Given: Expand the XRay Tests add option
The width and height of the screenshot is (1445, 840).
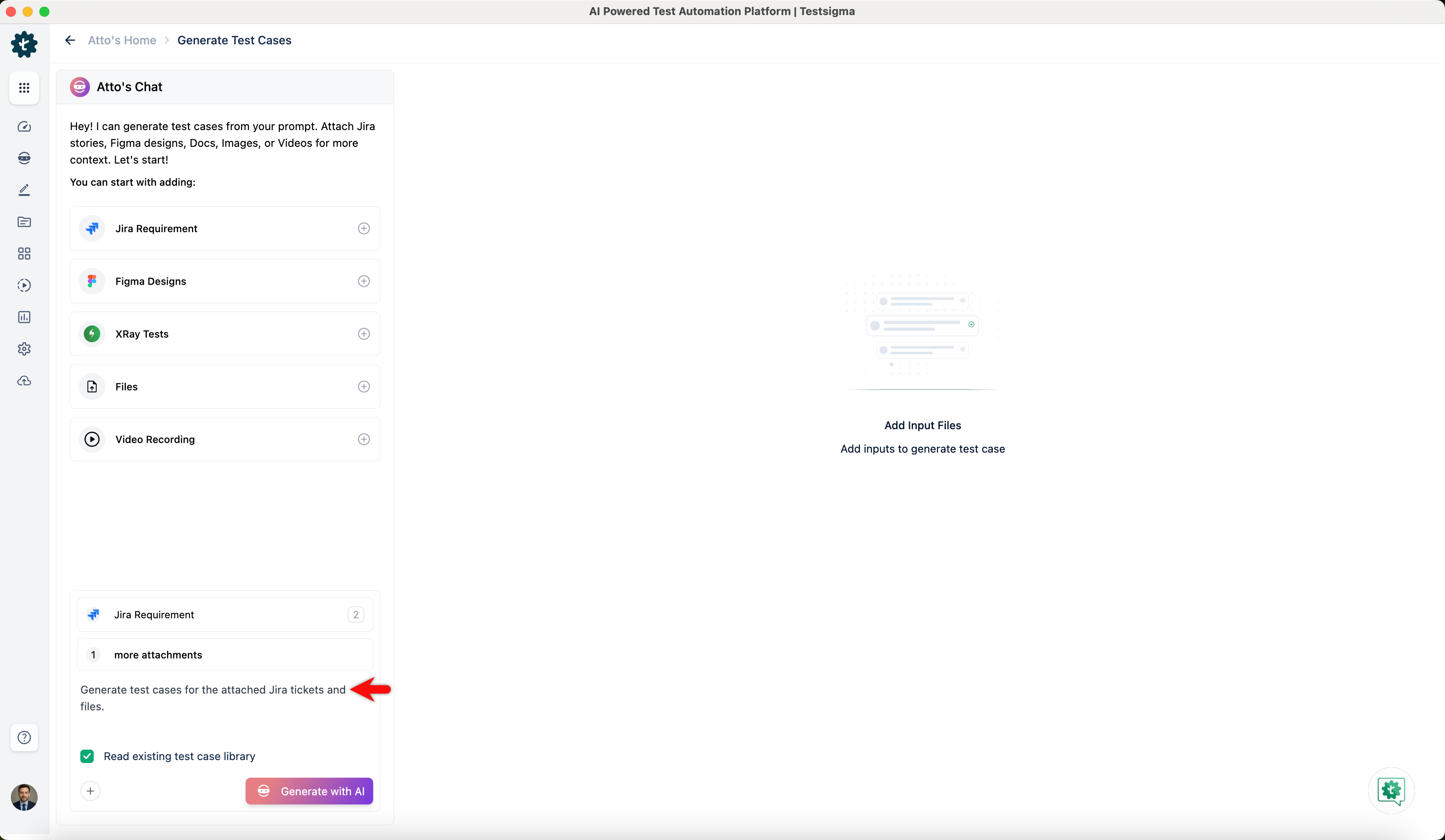Looking at the screenshot, I should coord(364,334).
